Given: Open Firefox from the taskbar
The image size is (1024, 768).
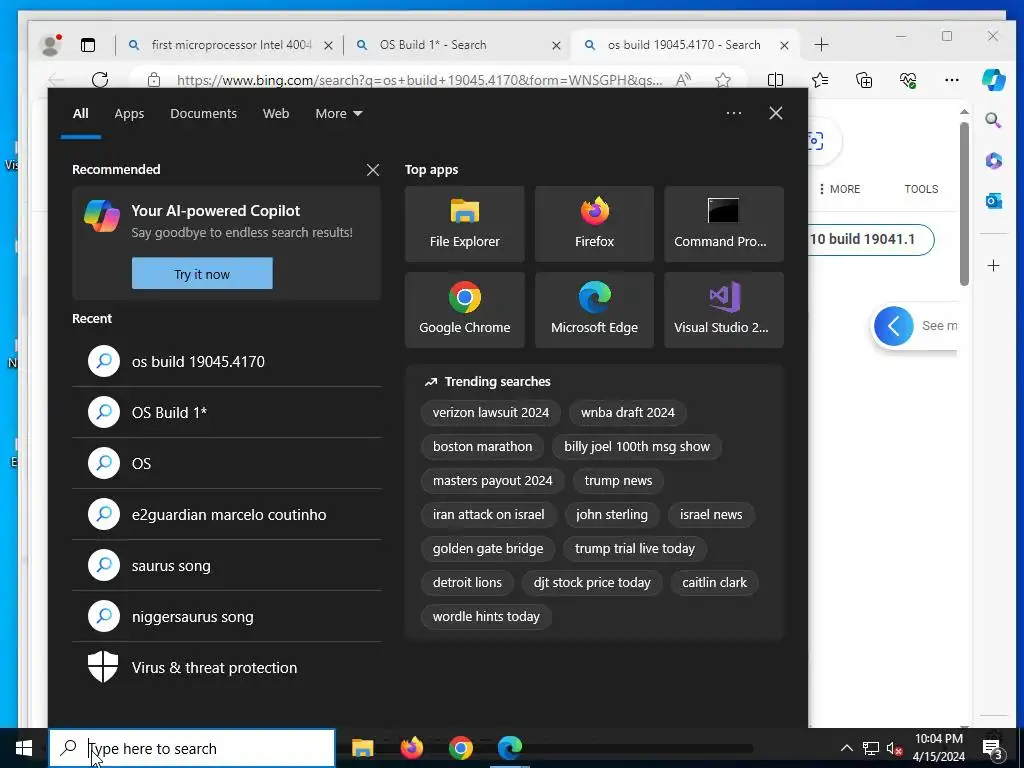Looking at the screenshot, I should click(411, 748).
